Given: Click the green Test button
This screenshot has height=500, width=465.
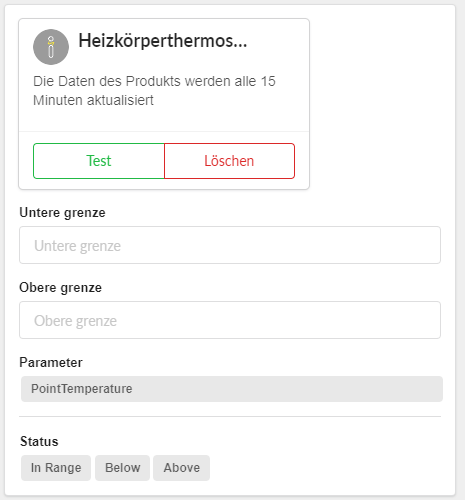Looking at the screenshot, I should [x=99, y=161].
